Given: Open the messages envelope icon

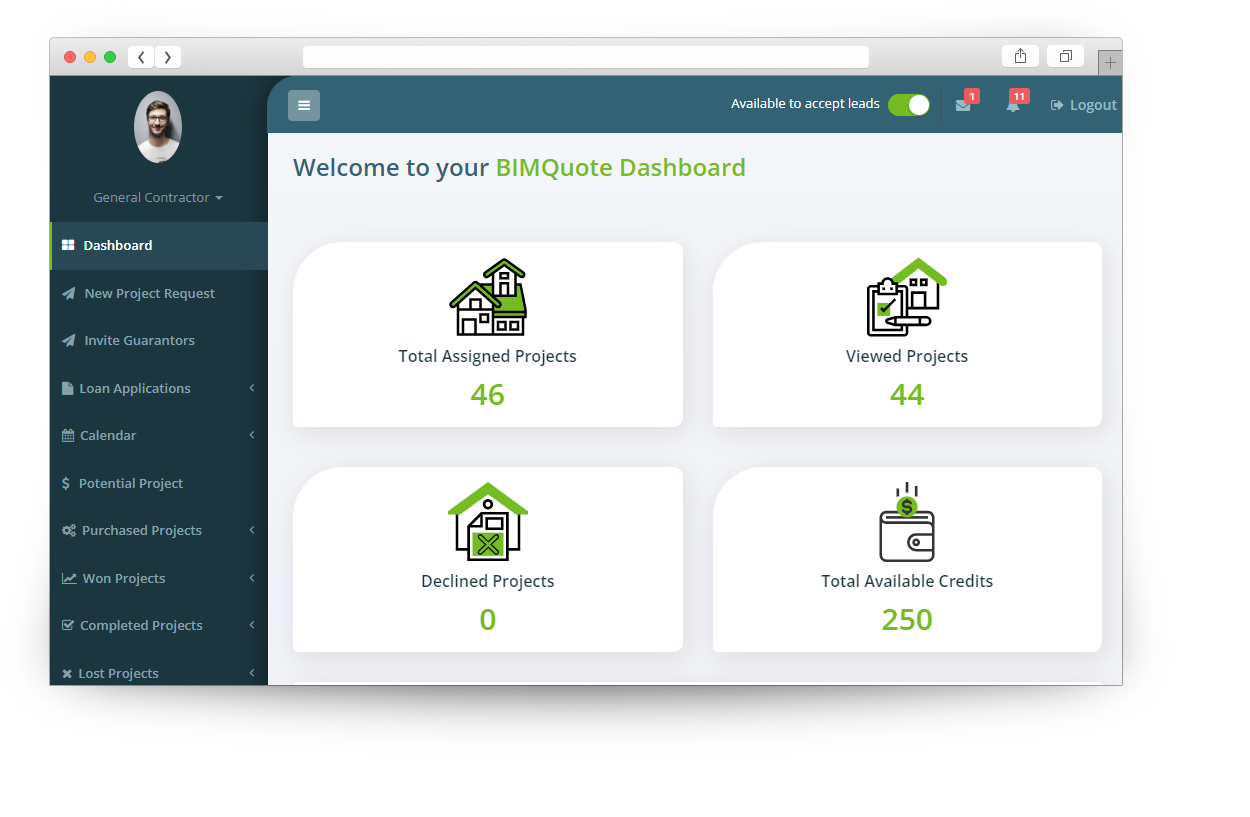Looking at the screenshot, I should [x=963, y=105].
